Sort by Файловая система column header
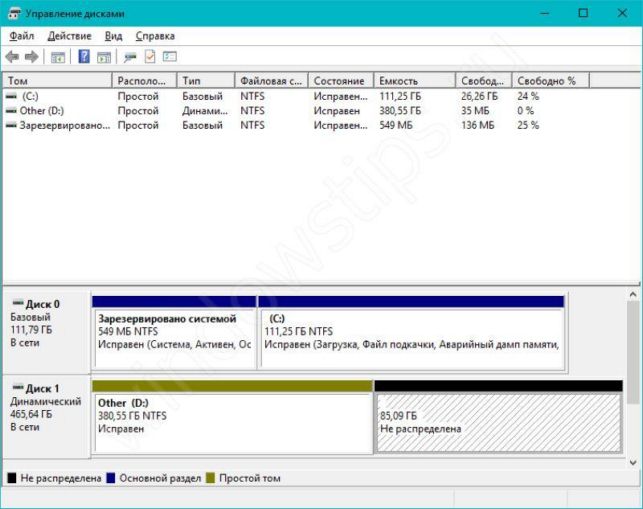Viewport: 643px width, 509px height. [x=271, y=81]
